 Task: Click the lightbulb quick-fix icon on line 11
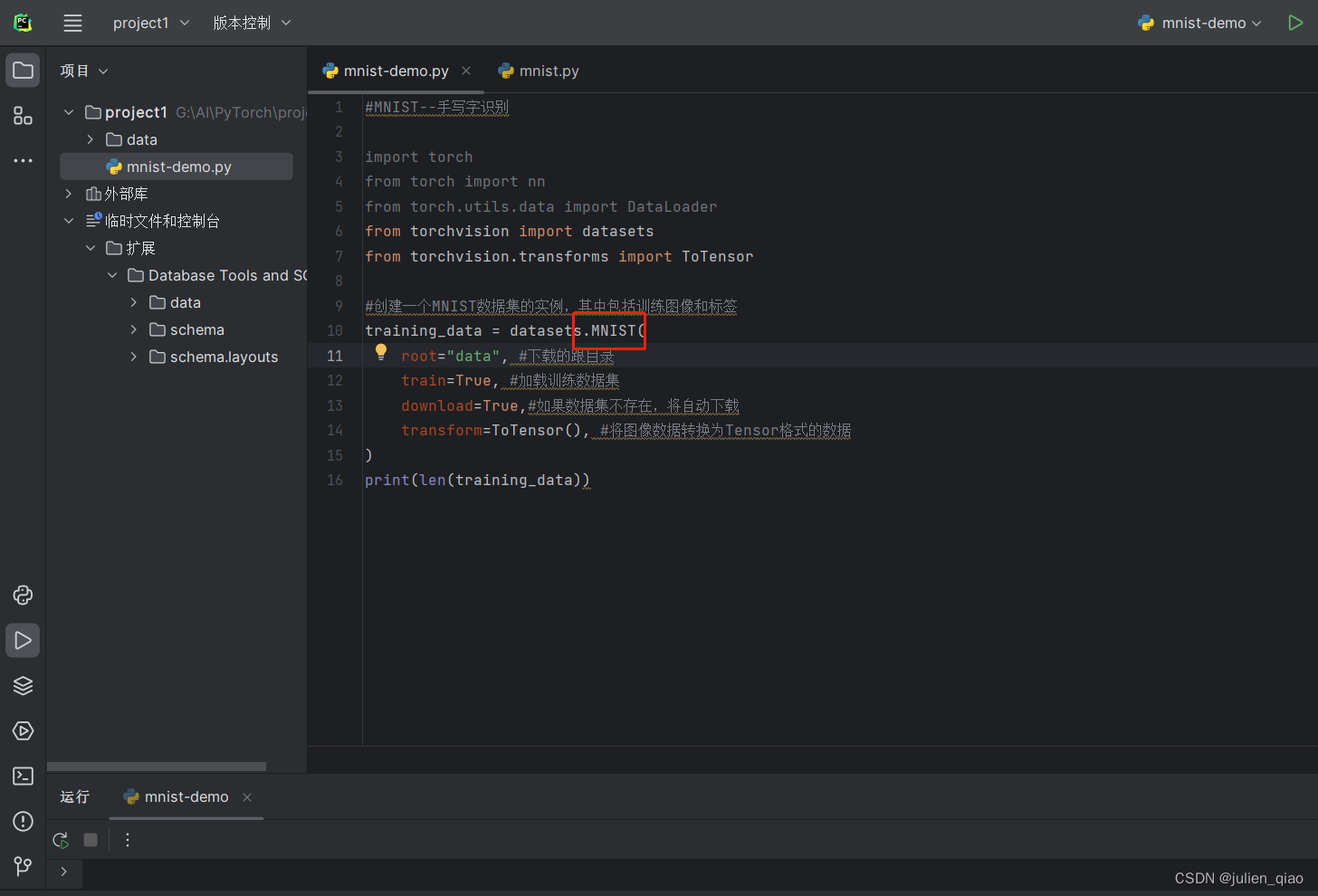(x=381, y=352)
